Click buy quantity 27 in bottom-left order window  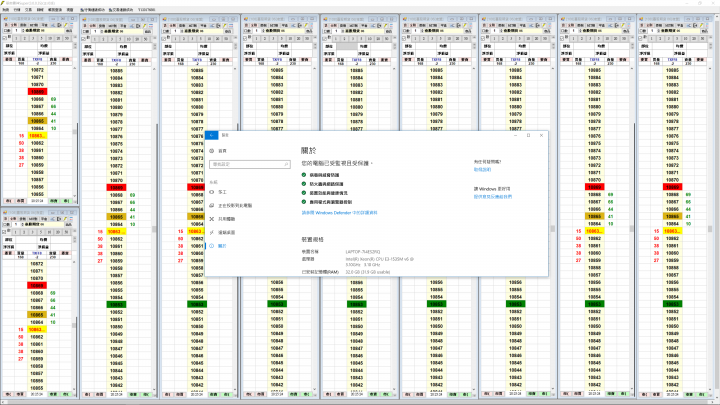click(x=21, y=359)
